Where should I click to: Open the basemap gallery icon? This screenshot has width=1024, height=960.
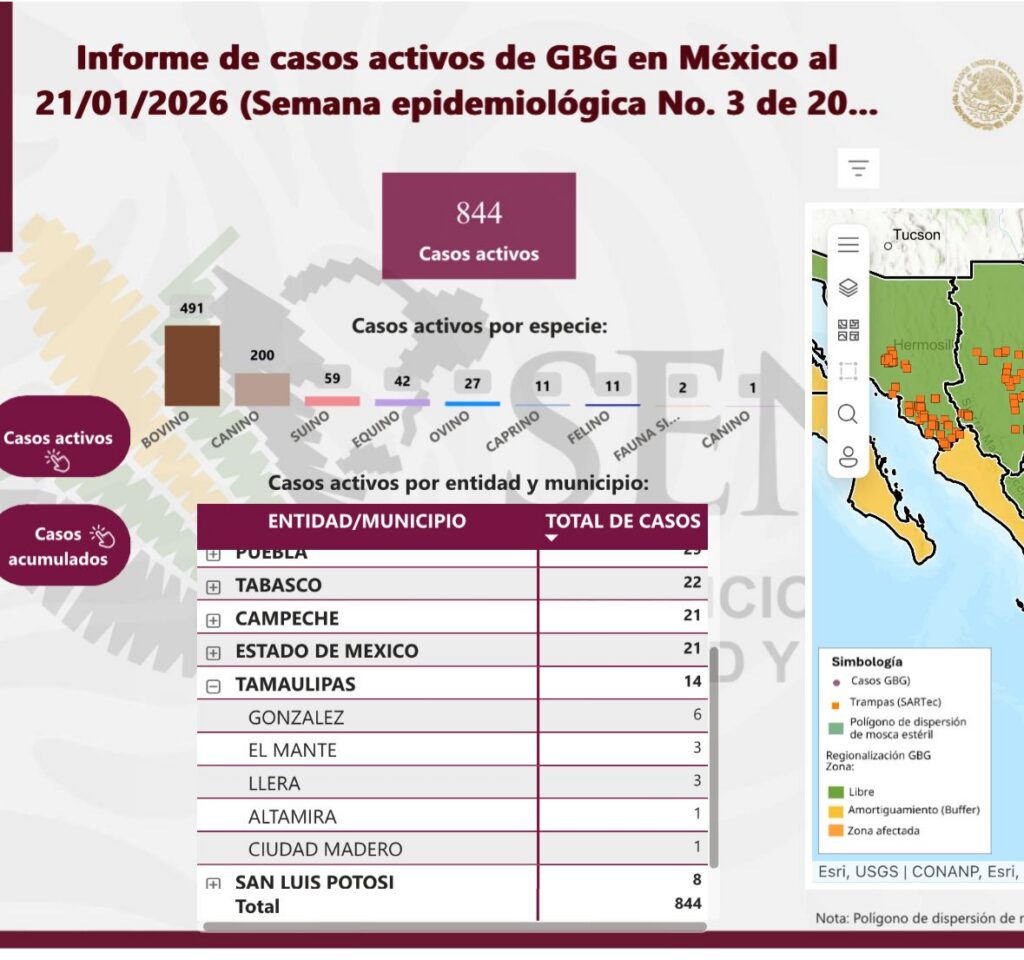[x=848, y=330]
